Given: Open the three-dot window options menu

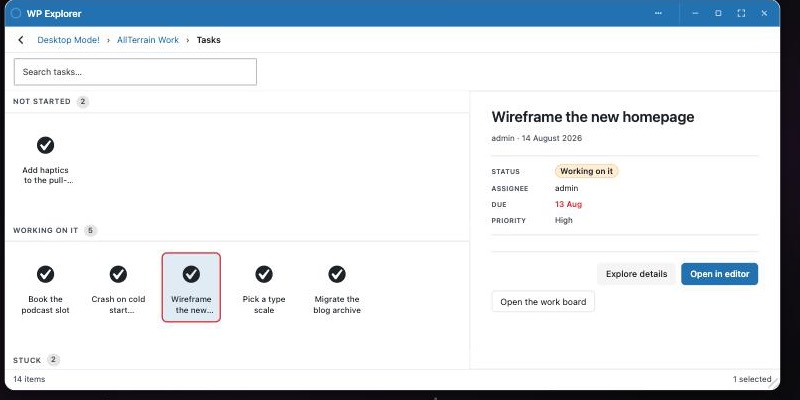Looking at the screenshot, I should pos(658,13).
